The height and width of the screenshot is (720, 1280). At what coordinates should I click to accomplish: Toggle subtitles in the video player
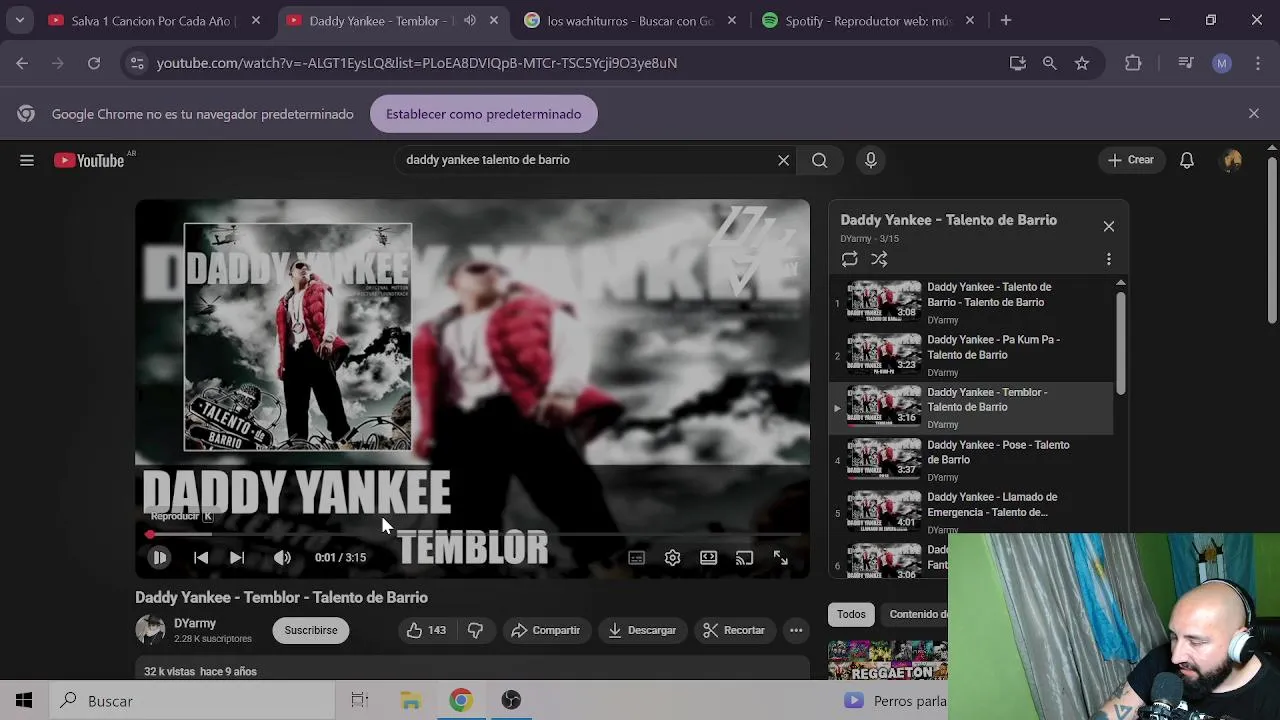click(636, 558)
